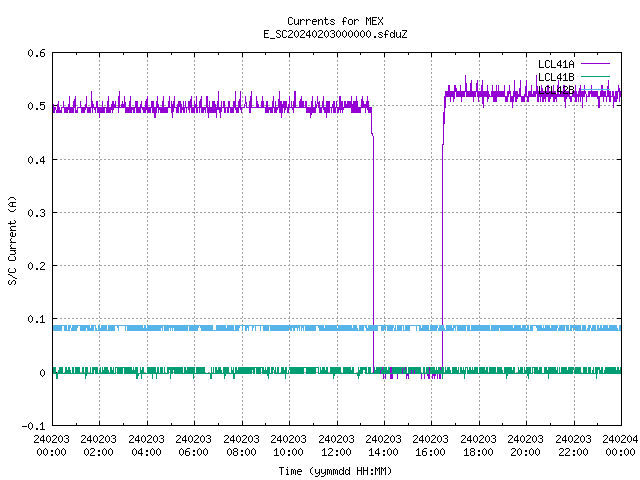
Task: Click the x-axis tick '240203 04:00'
Action: [146, 446]
